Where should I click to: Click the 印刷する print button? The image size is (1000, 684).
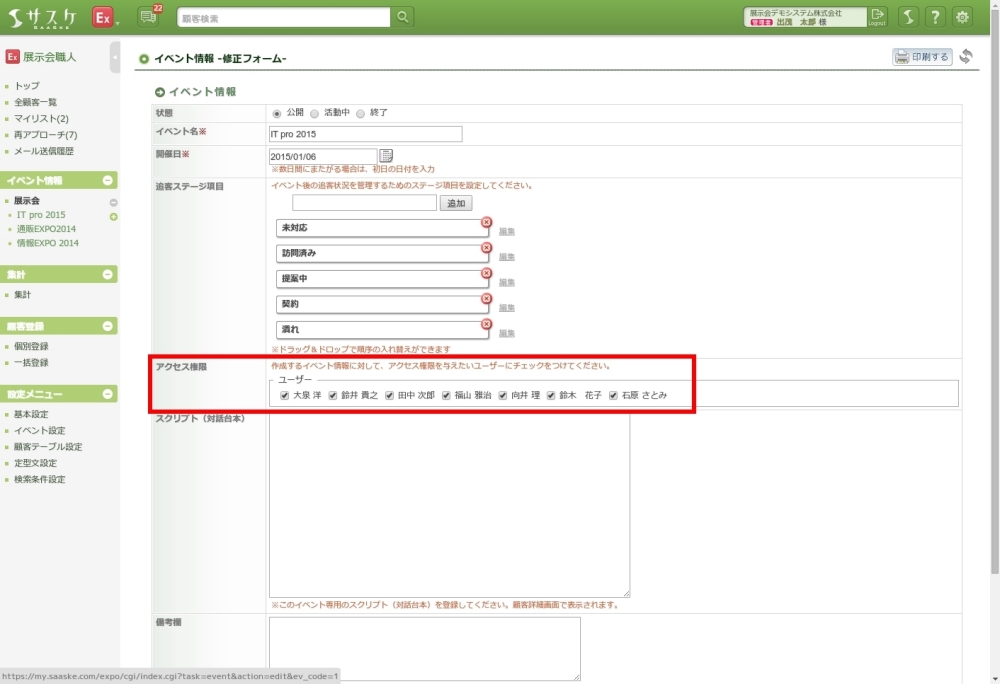point(922,57)
